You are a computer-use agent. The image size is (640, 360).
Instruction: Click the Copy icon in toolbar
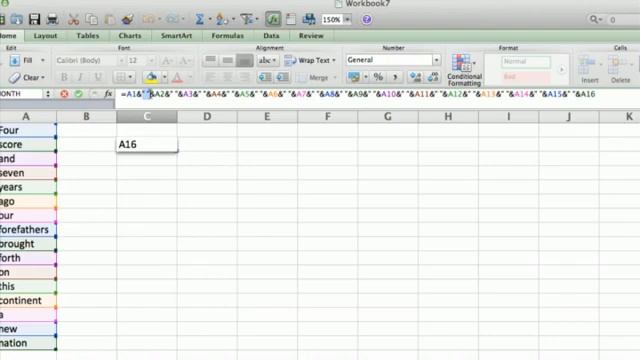[x=91, y=19]
